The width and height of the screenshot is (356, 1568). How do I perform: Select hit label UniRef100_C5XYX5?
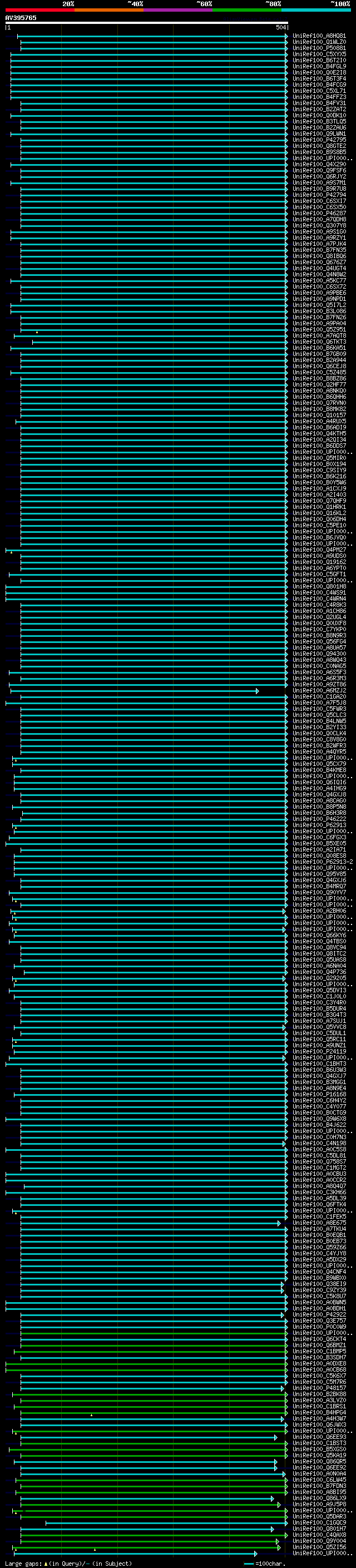(x=319, y=54)
